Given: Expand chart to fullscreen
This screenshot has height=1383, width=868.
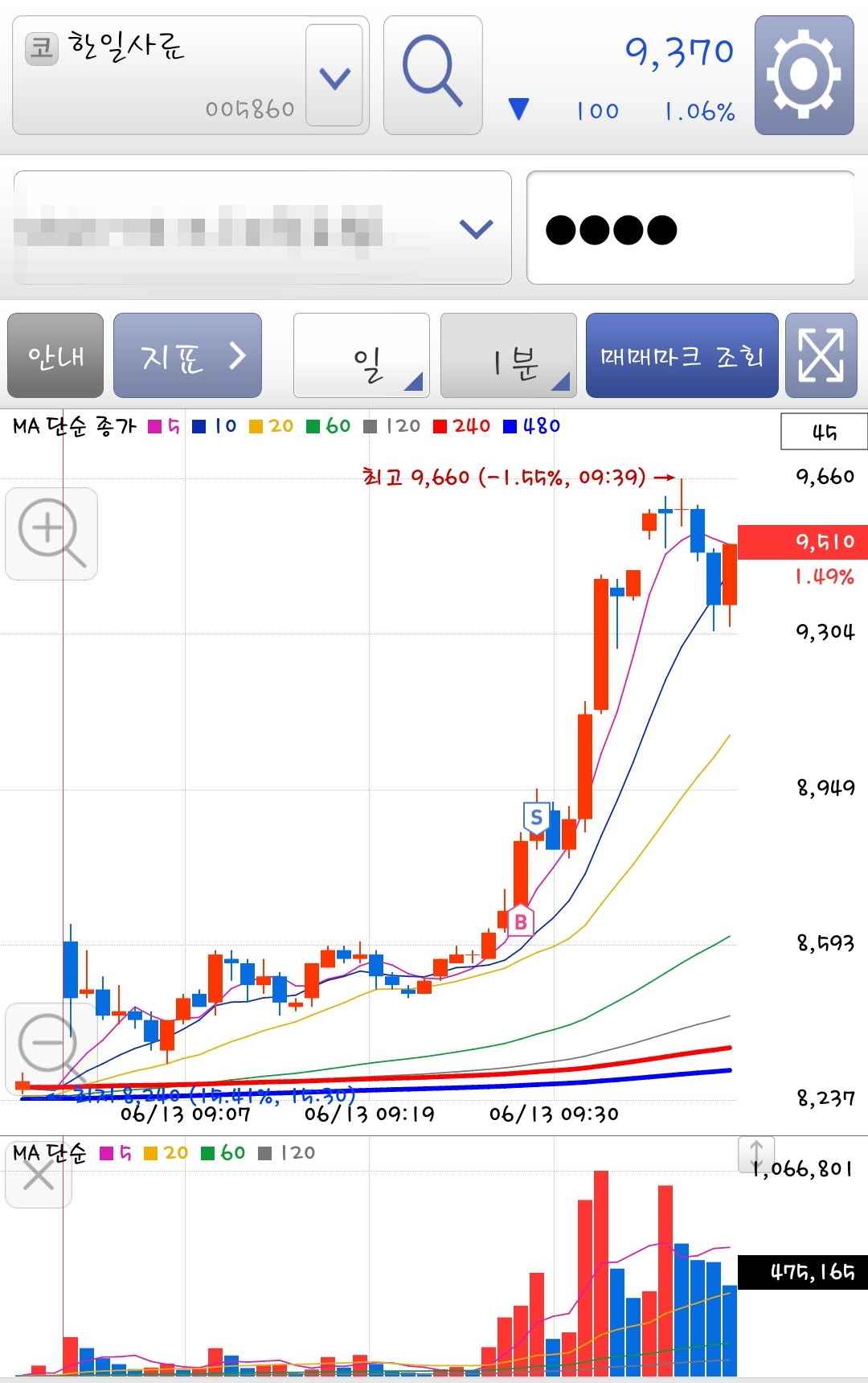Looking at the screenshot, I should [821, 355].
